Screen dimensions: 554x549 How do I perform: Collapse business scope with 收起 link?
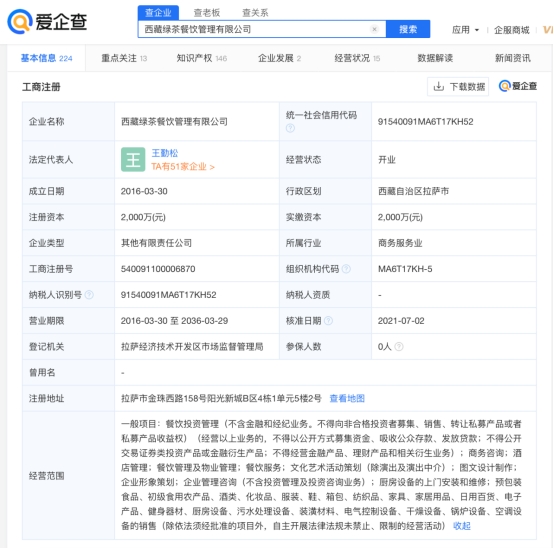point(462,526)
